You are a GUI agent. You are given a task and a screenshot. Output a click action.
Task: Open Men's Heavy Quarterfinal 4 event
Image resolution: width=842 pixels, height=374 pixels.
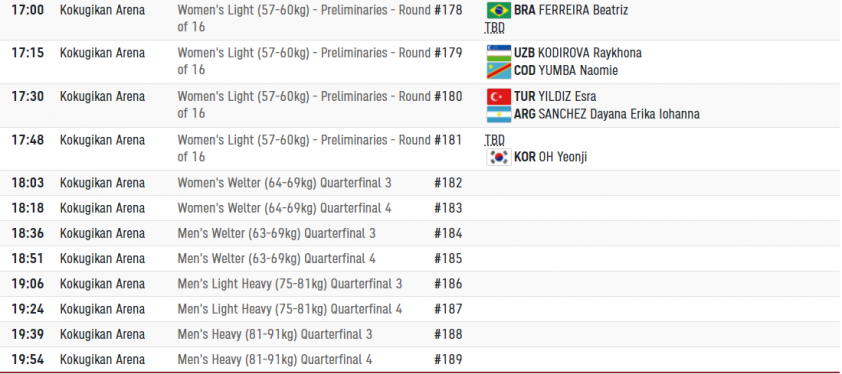point(275,359)
